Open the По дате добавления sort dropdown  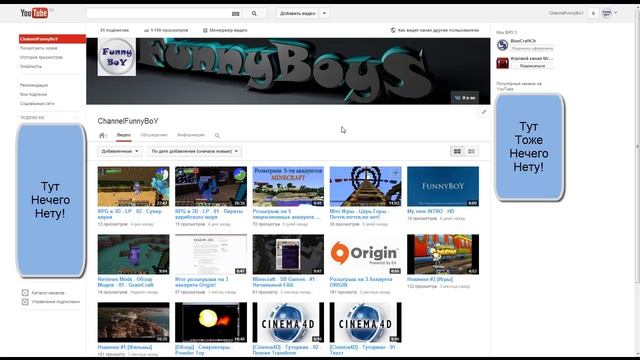pos(195,151)
